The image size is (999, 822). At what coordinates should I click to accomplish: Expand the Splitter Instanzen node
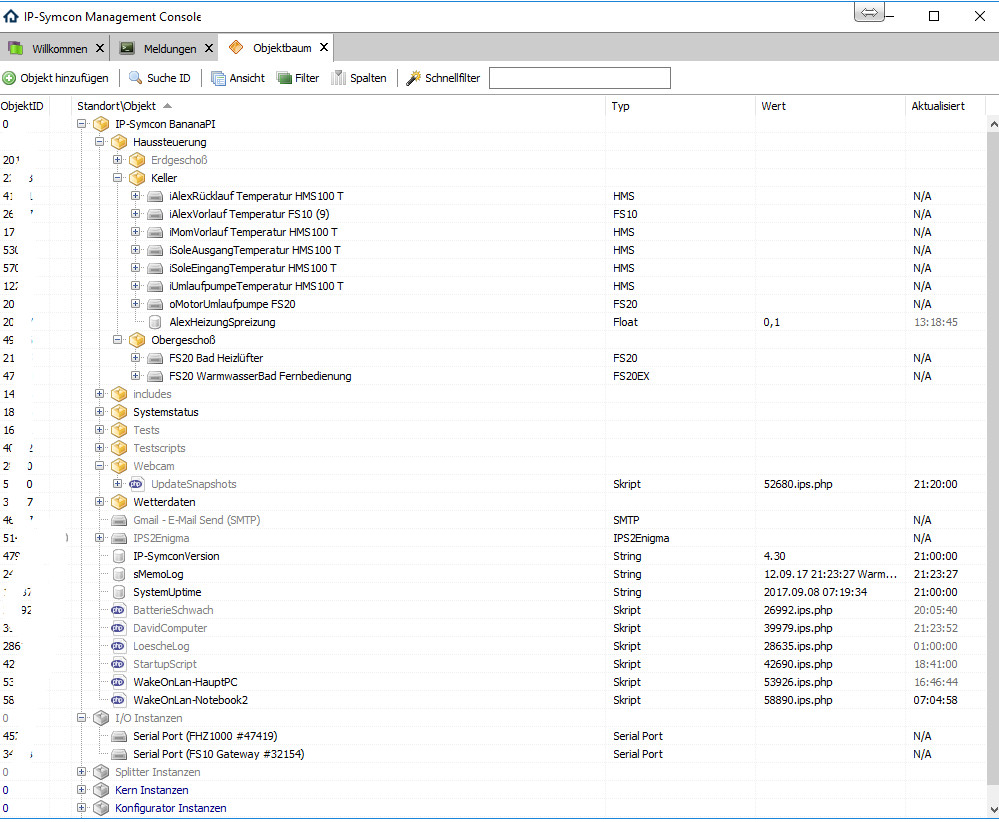pyautogui.click(x=82, y=772)
